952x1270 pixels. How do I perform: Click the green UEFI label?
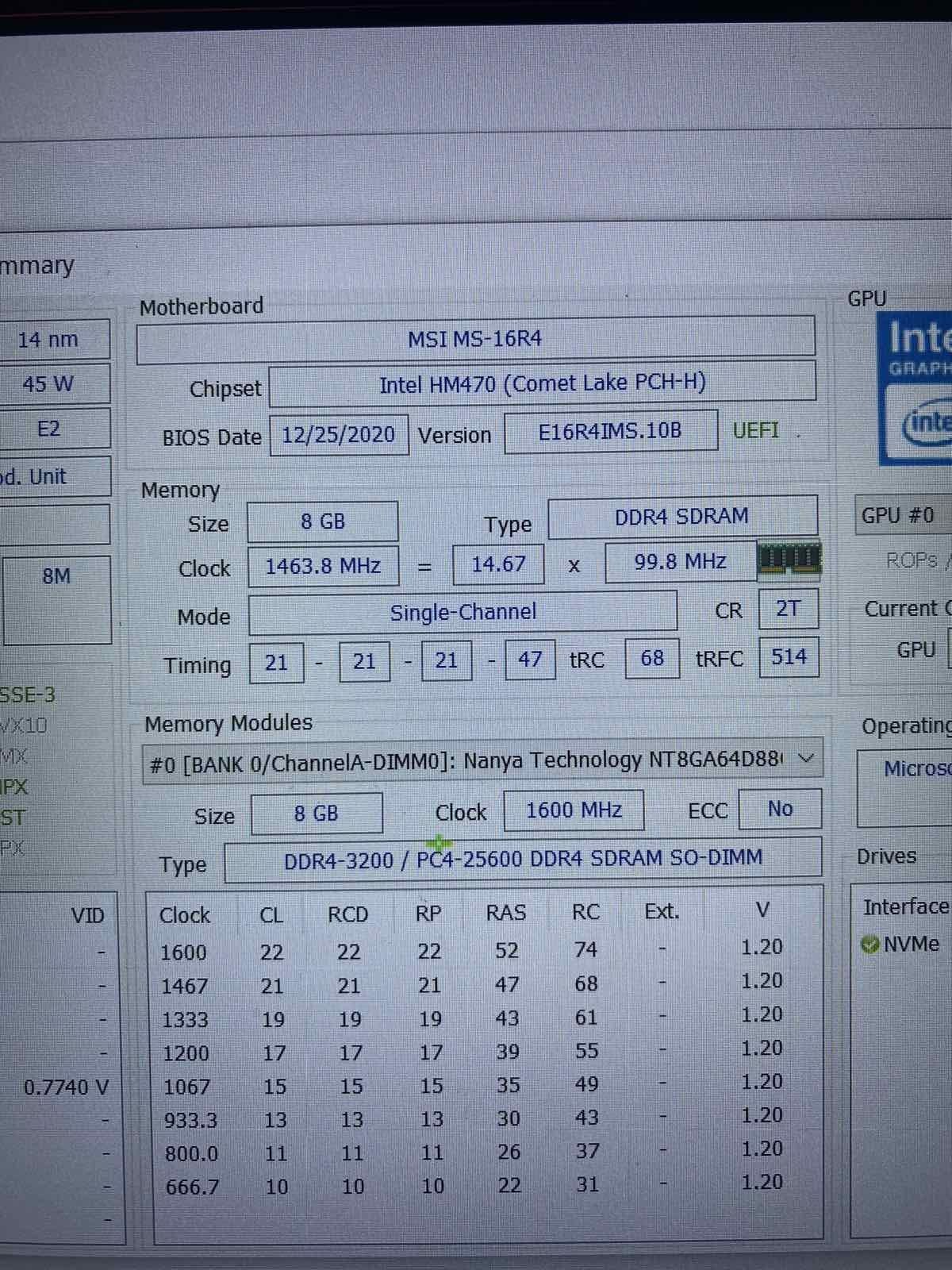click(755, 430)
